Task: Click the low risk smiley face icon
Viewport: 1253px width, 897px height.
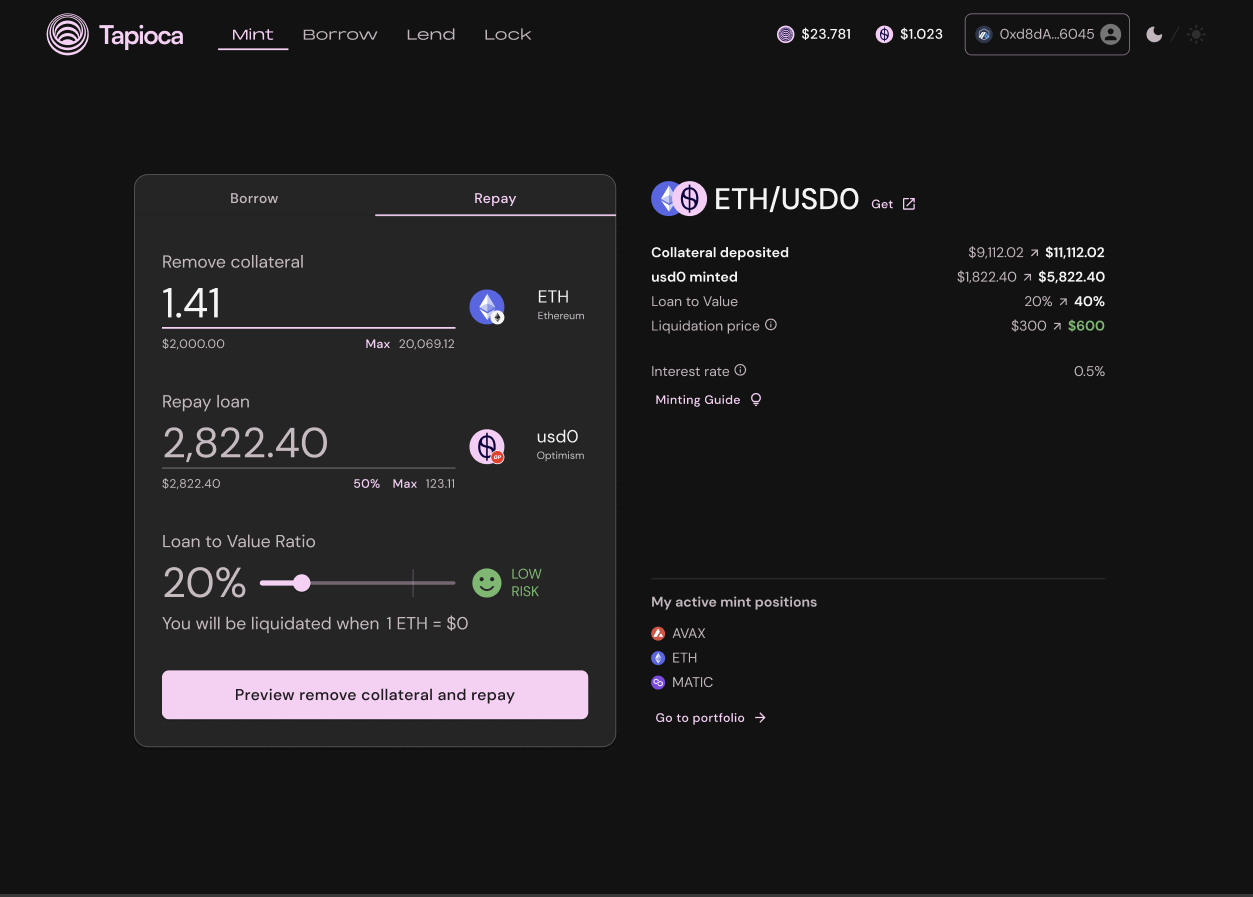Action: 487,583
